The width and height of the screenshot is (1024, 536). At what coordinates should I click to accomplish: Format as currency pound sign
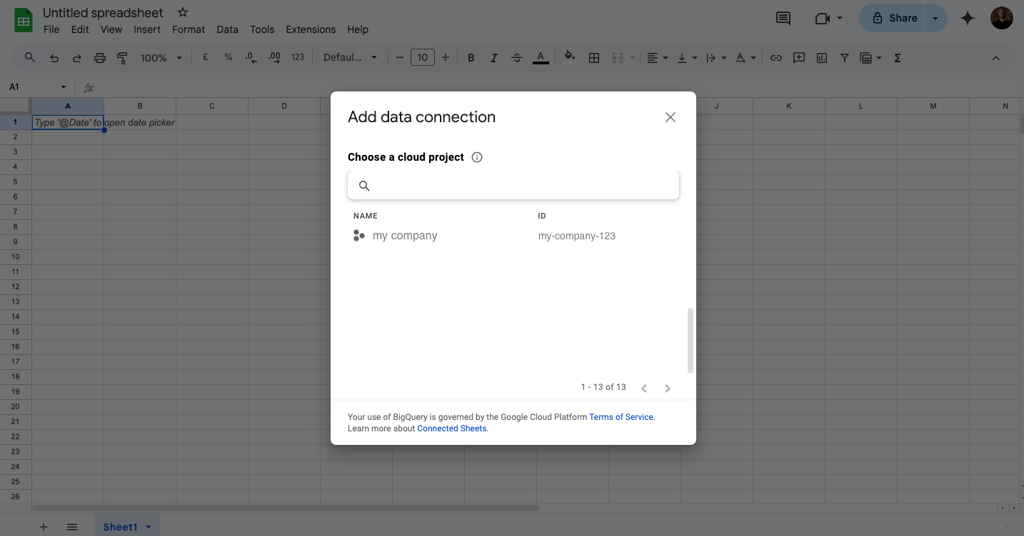205,57
